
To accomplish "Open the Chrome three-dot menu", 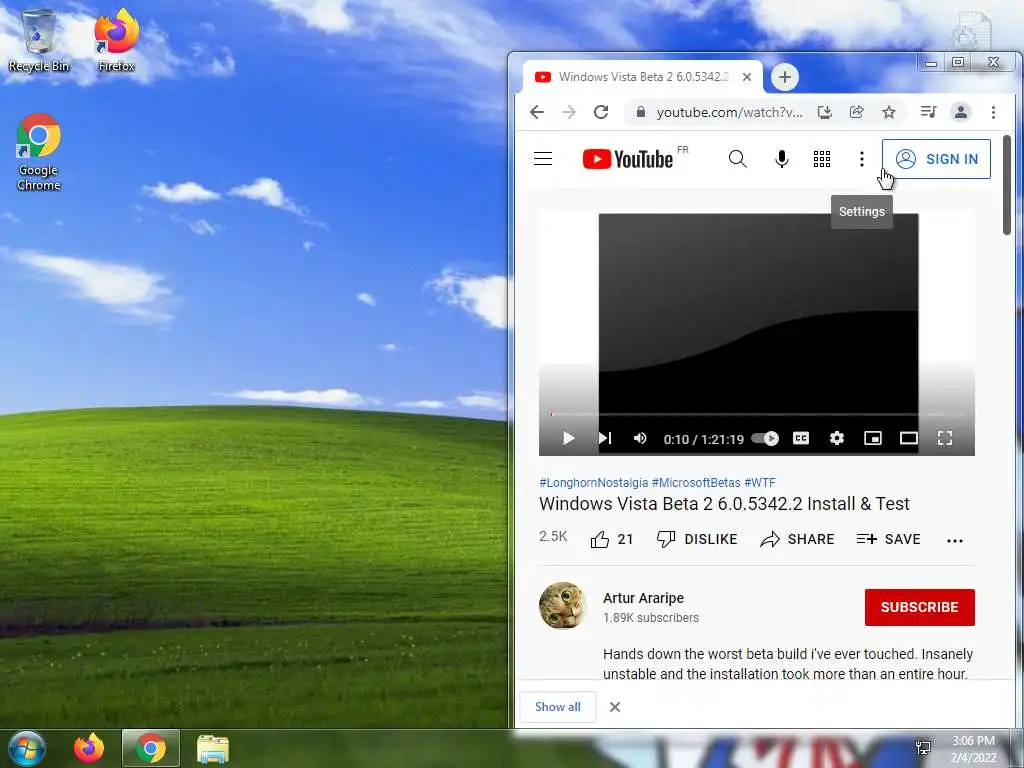I will 993,112.
